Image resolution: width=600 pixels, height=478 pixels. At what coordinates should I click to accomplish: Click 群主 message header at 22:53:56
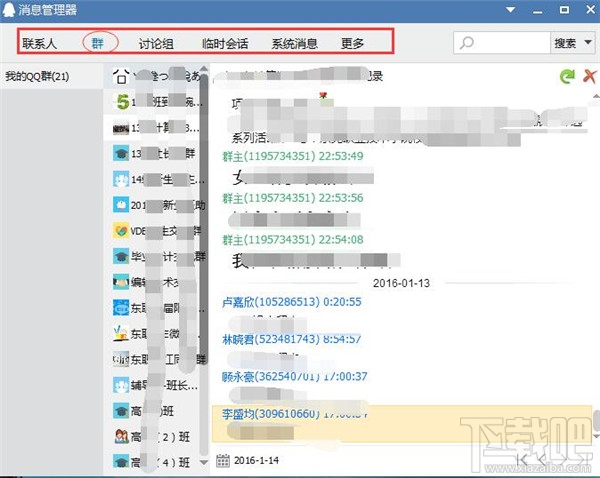click(293, 198)
